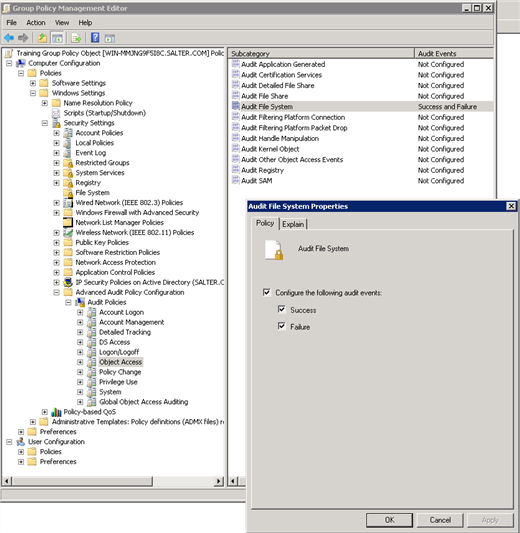Switch to the Explain tab
This screenshot has width=520, height=533.
[x=293, y=224]
